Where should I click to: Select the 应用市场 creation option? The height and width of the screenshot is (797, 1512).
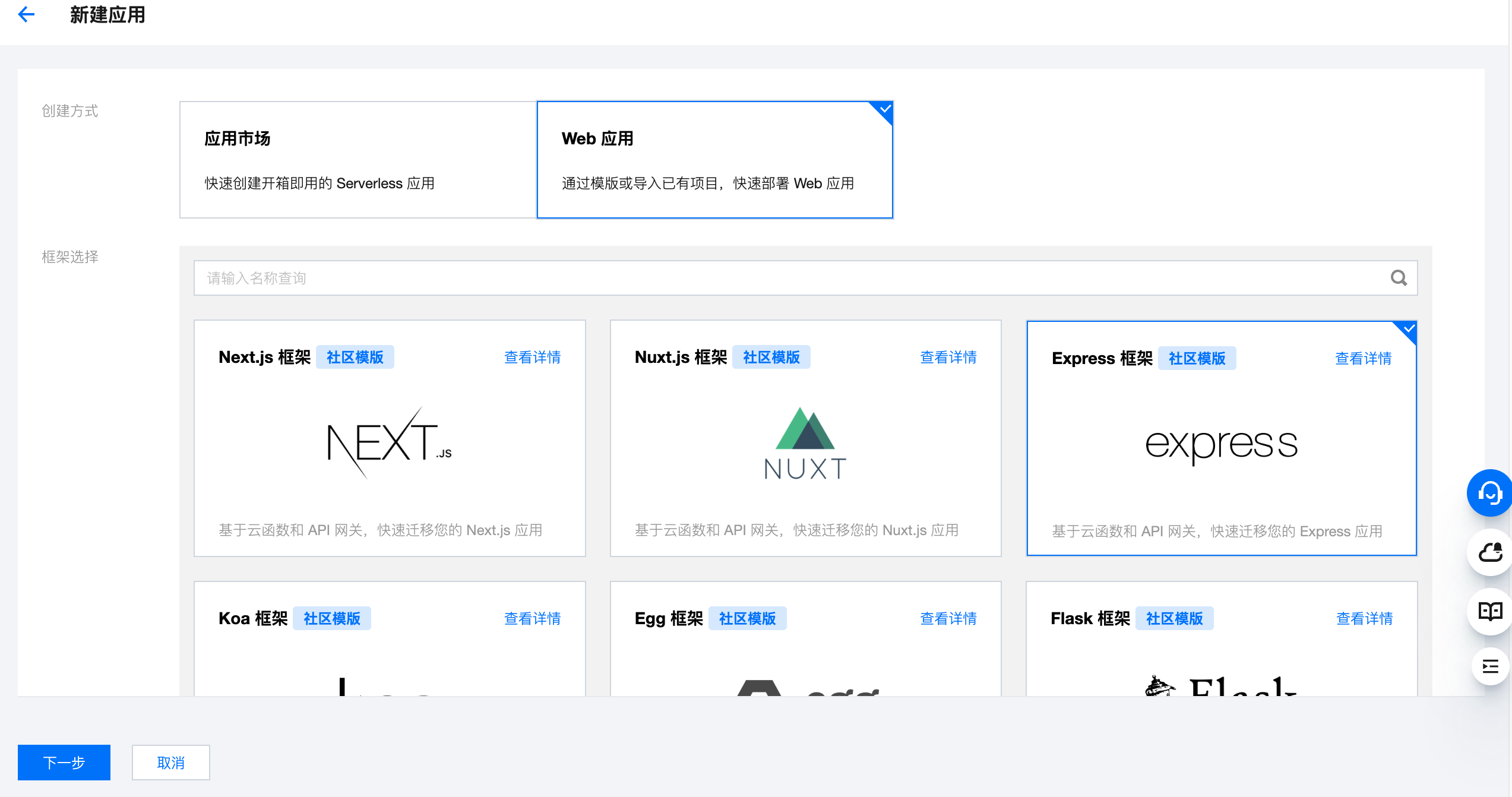coord(358,160)
